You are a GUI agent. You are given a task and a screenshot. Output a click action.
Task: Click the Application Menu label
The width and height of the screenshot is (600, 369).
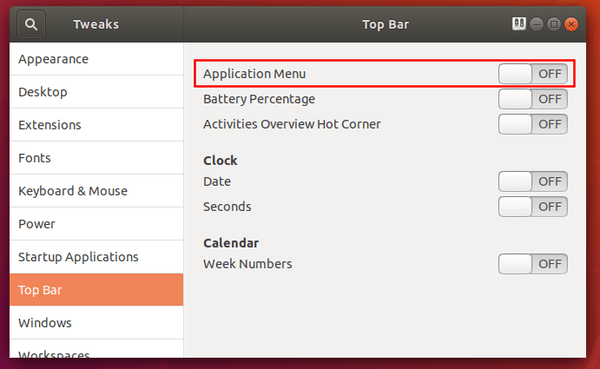[254, 73]
